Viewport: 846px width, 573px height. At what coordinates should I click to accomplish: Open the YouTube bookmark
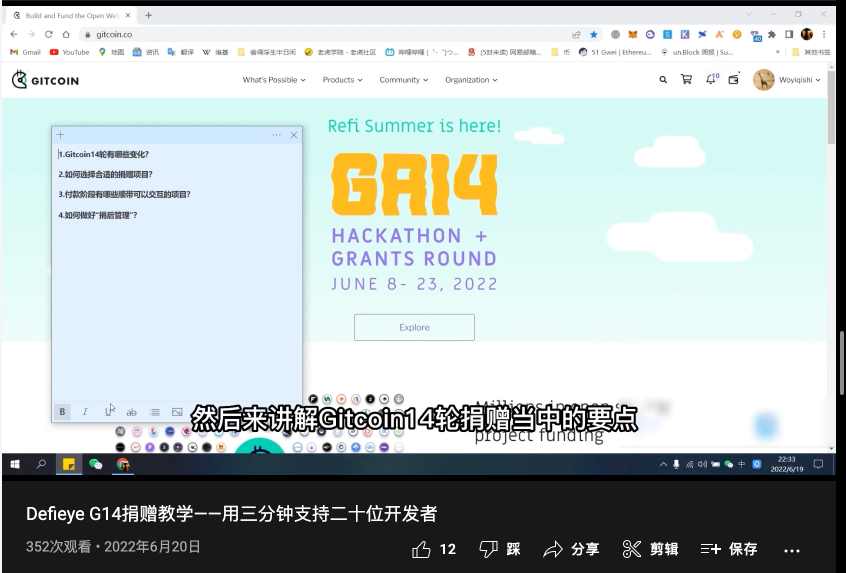[69, 52]
